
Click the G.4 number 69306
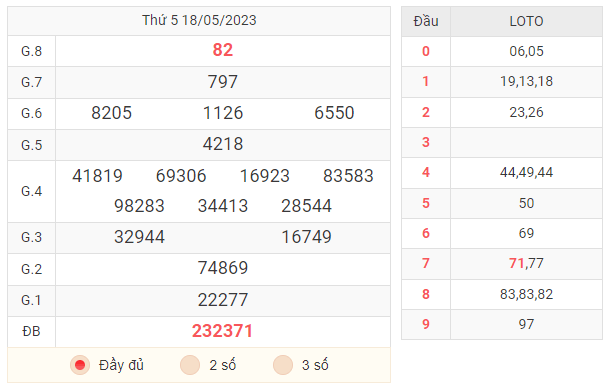coord(181,176)
